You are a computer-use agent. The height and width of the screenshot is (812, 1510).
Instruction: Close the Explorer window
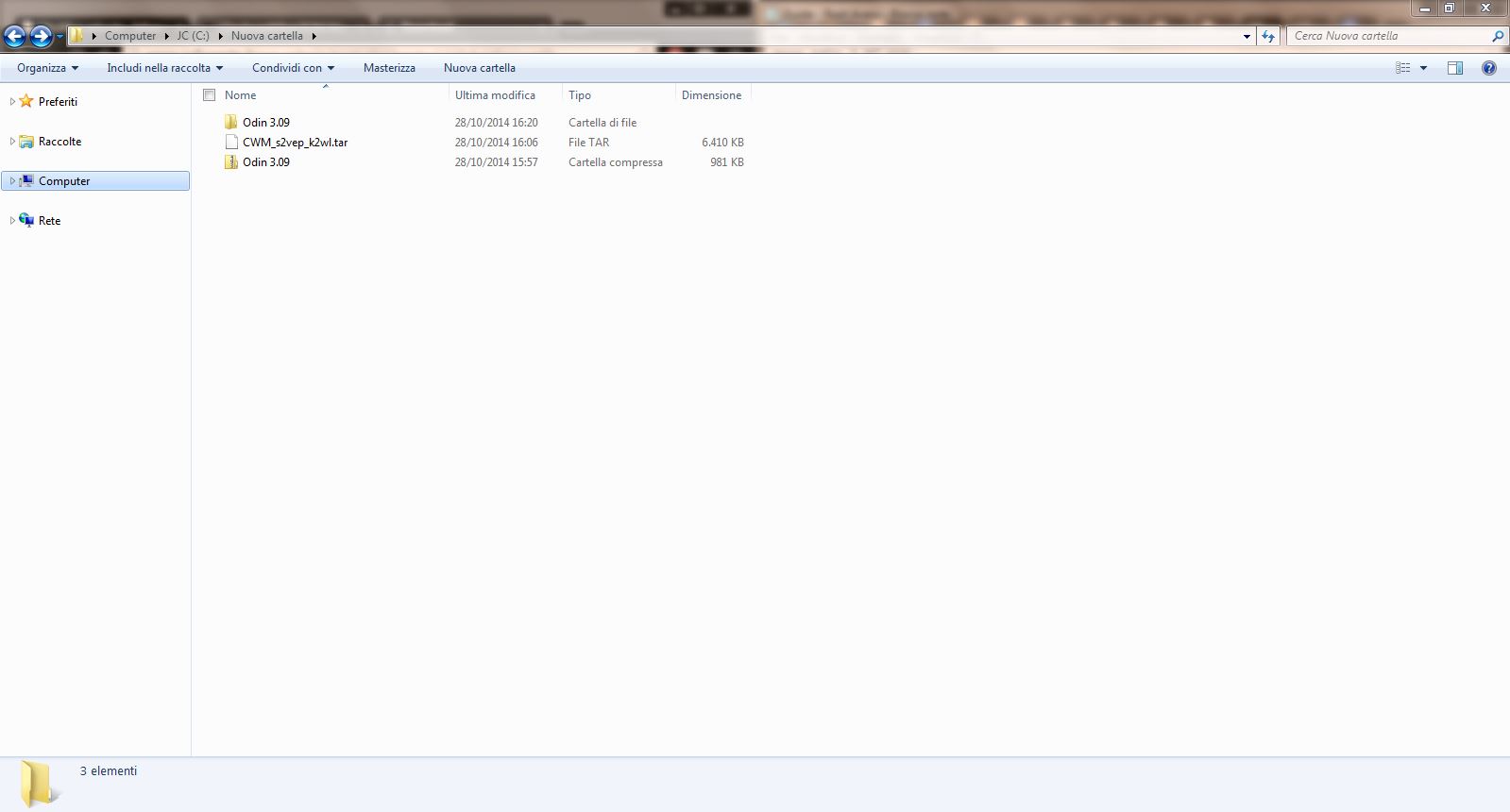1485,8
